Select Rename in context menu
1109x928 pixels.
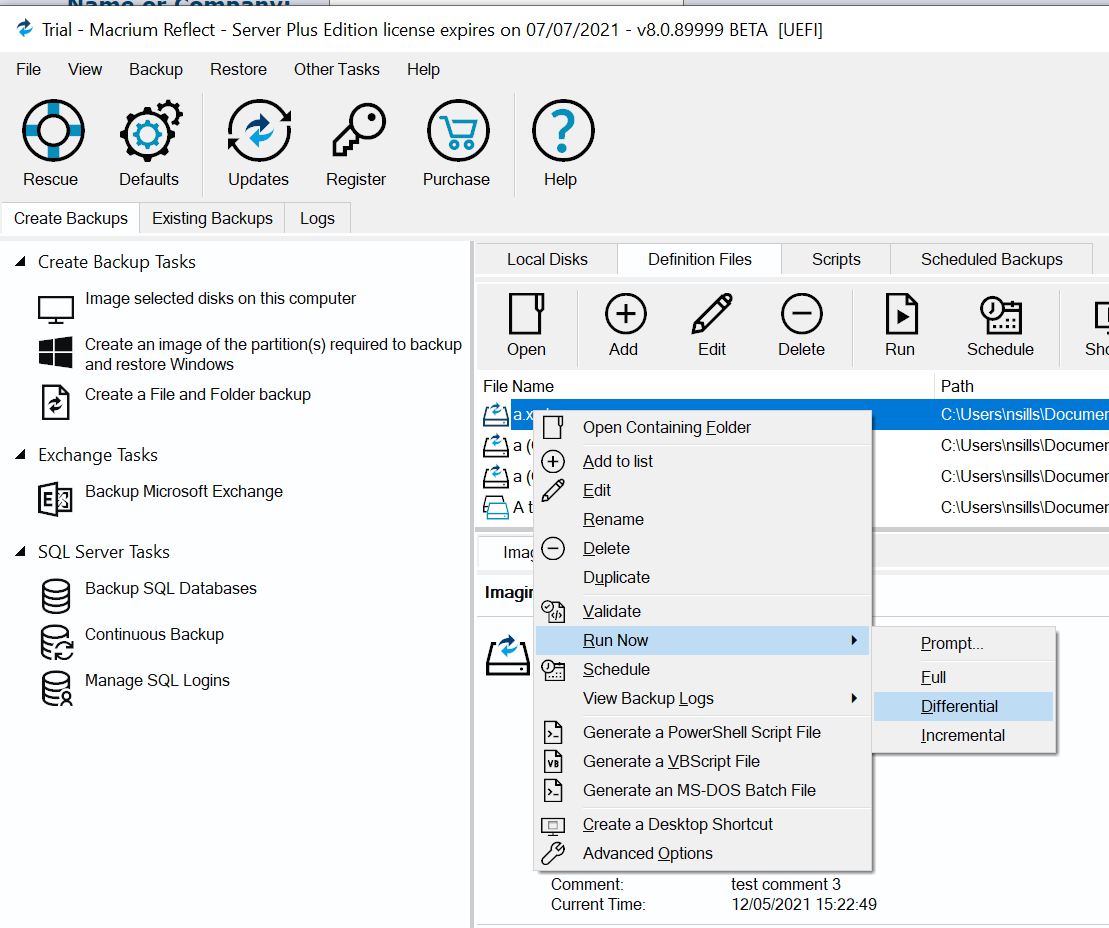[x=703, y=519]
